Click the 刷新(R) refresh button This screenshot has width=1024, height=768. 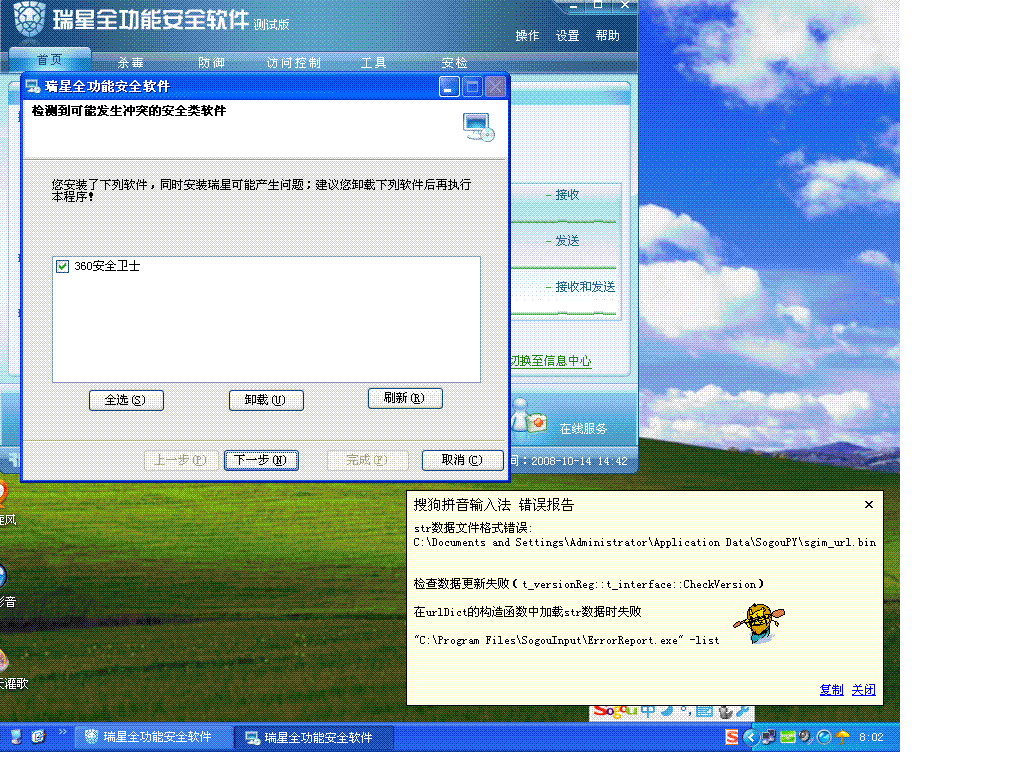tap(405, 398)
